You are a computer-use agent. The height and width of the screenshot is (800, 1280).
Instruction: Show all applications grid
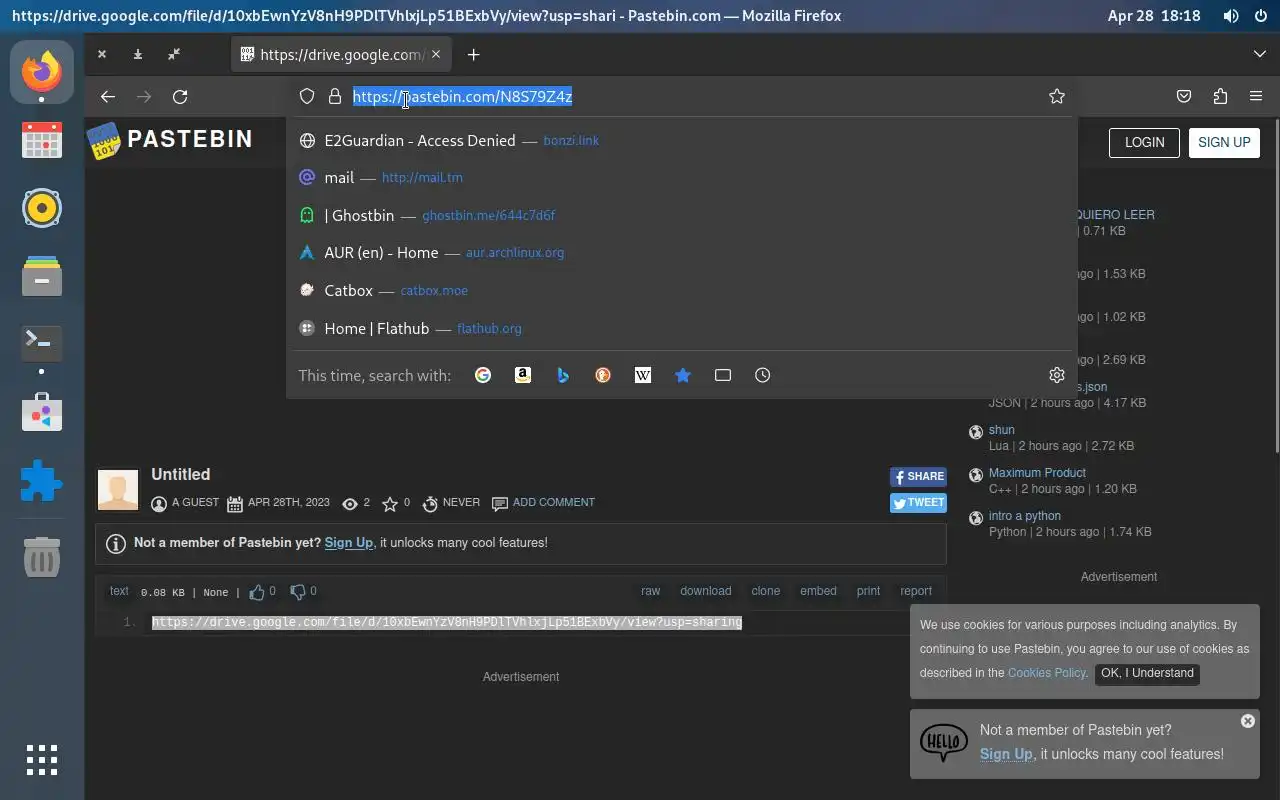pyautogui.click(x=42, y=760)
